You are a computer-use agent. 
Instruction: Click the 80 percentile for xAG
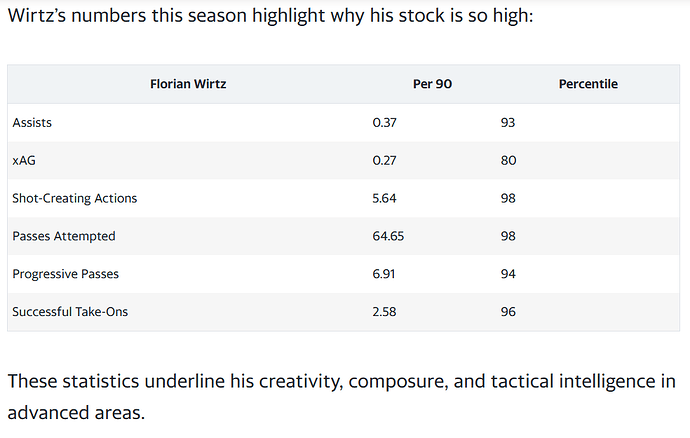508,160
